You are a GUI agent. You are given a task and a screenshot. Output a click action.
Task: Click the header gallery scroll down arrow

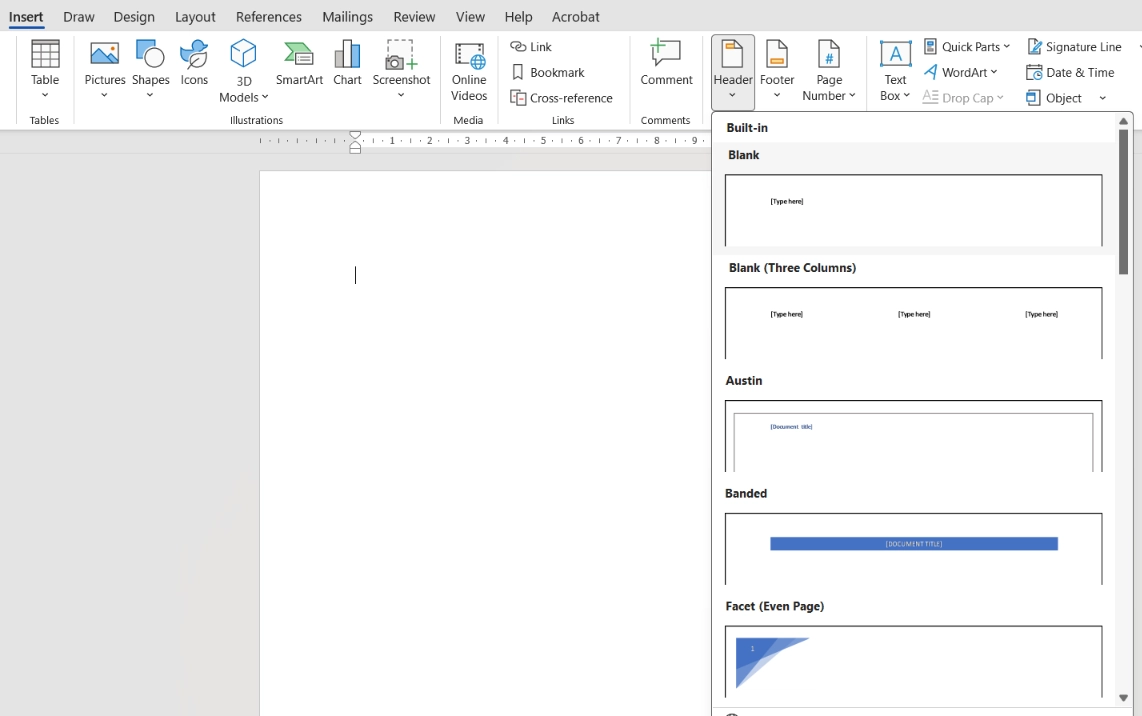coord(1123,698)
